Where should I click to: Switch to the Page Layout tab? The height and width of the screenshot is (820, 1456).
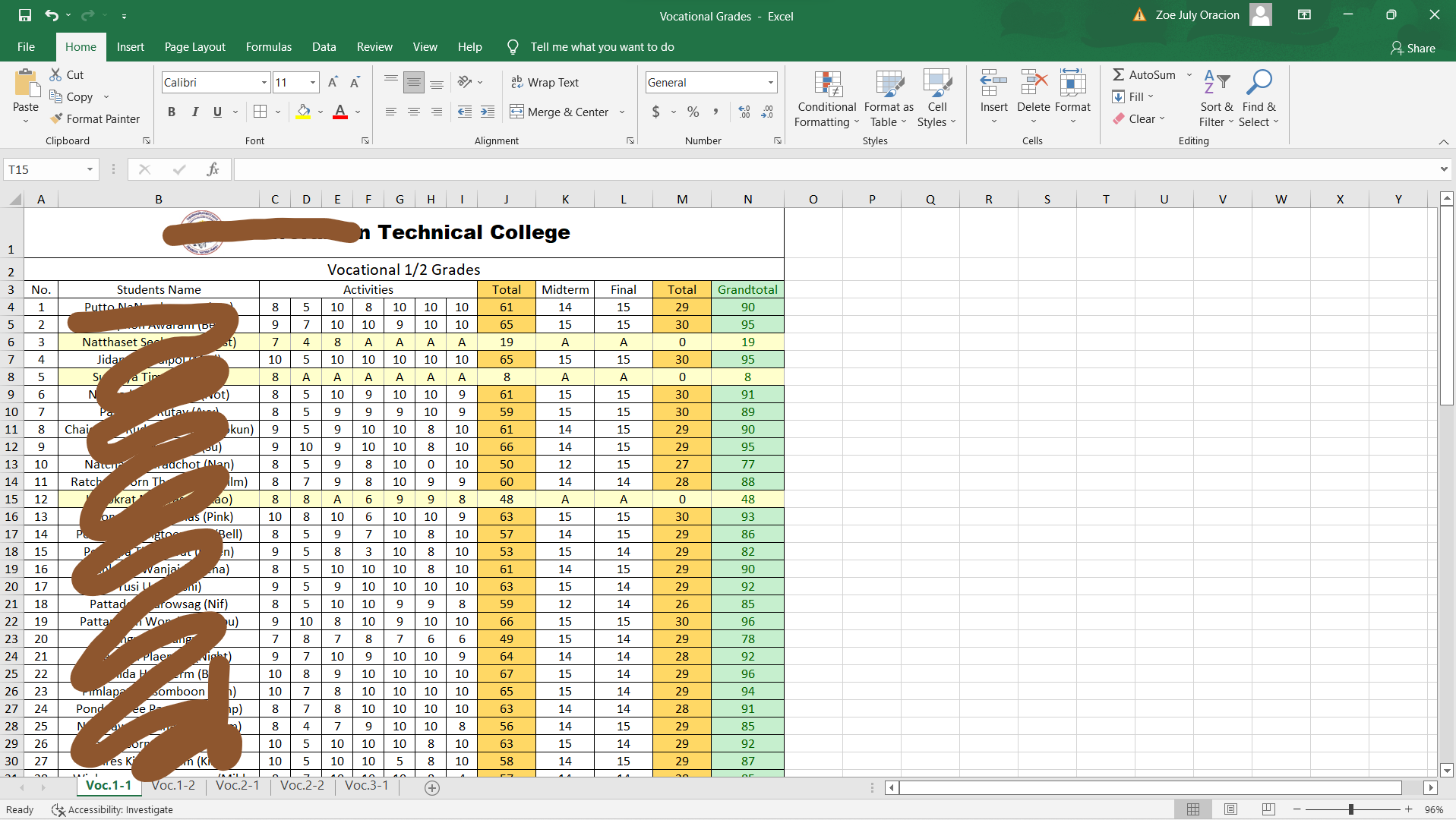click(195, 47)
